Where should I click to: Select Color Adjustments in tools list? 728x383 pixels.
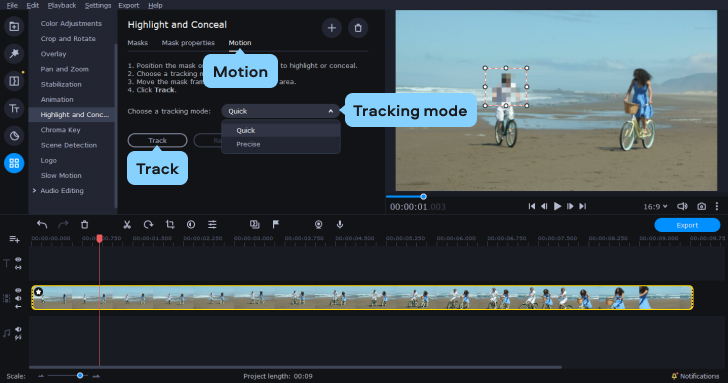coord(71,23)
